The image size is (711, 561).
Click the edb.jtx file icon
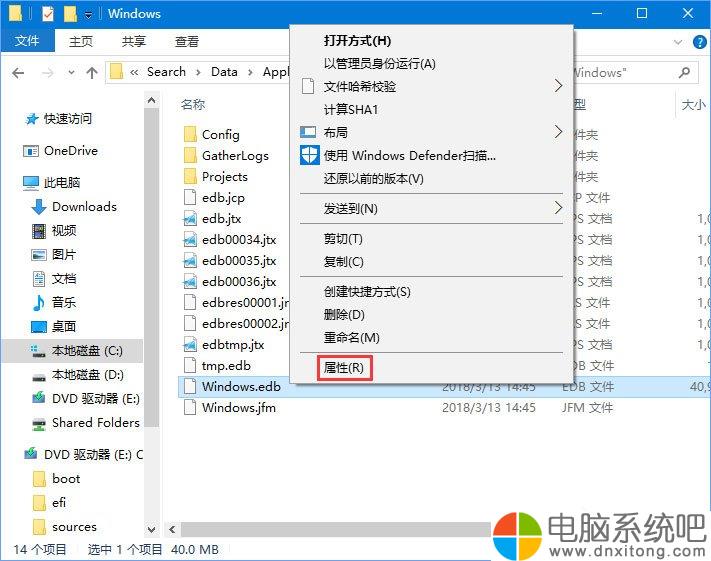[x=190, y=219]
